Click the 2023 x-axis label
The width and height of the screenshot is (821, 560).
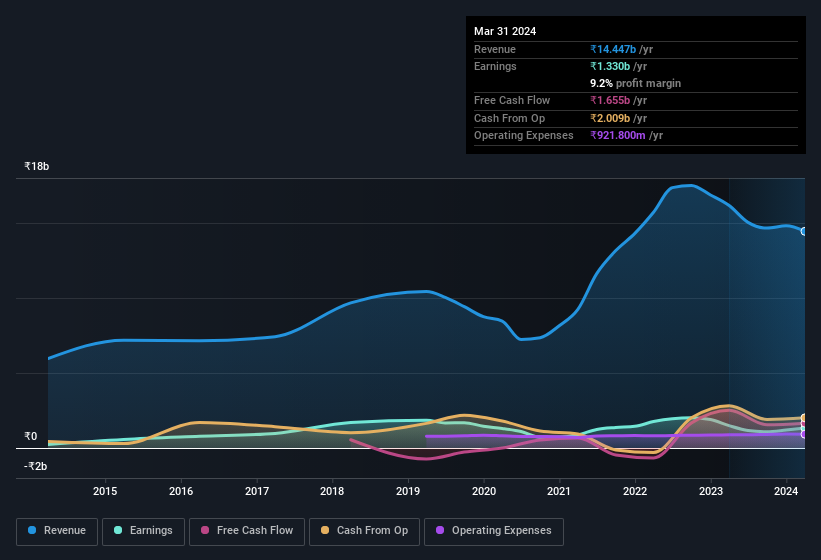tap(711, 491)
